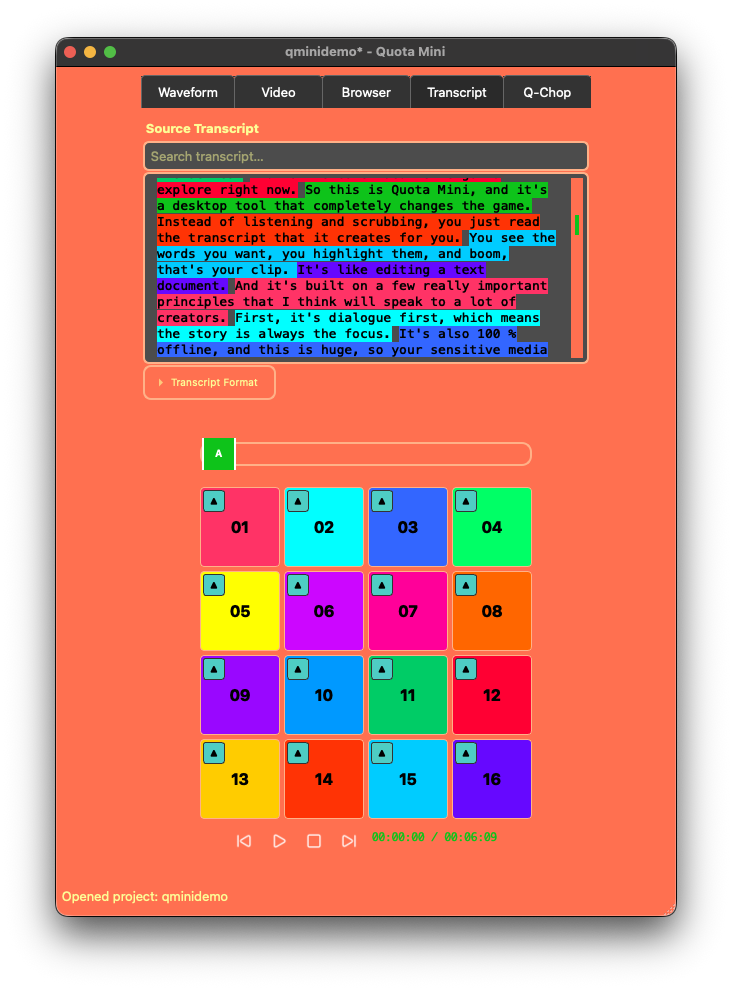
Task: Click the segment "It's like editing a text"
Action: pyautogui.click(x=391, y=270)
